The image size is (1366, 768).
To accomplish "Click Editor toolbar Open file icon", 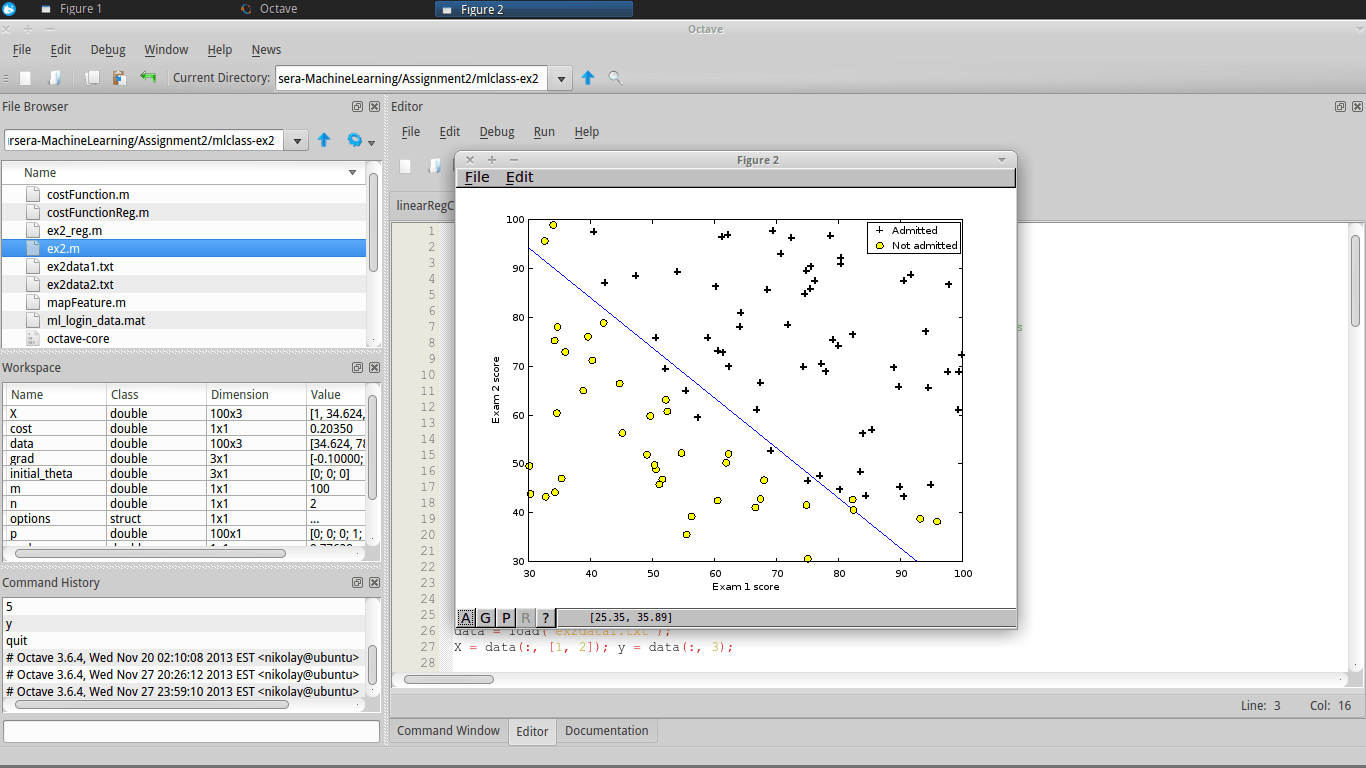I will pyautogui.click(x=435, y=166).
